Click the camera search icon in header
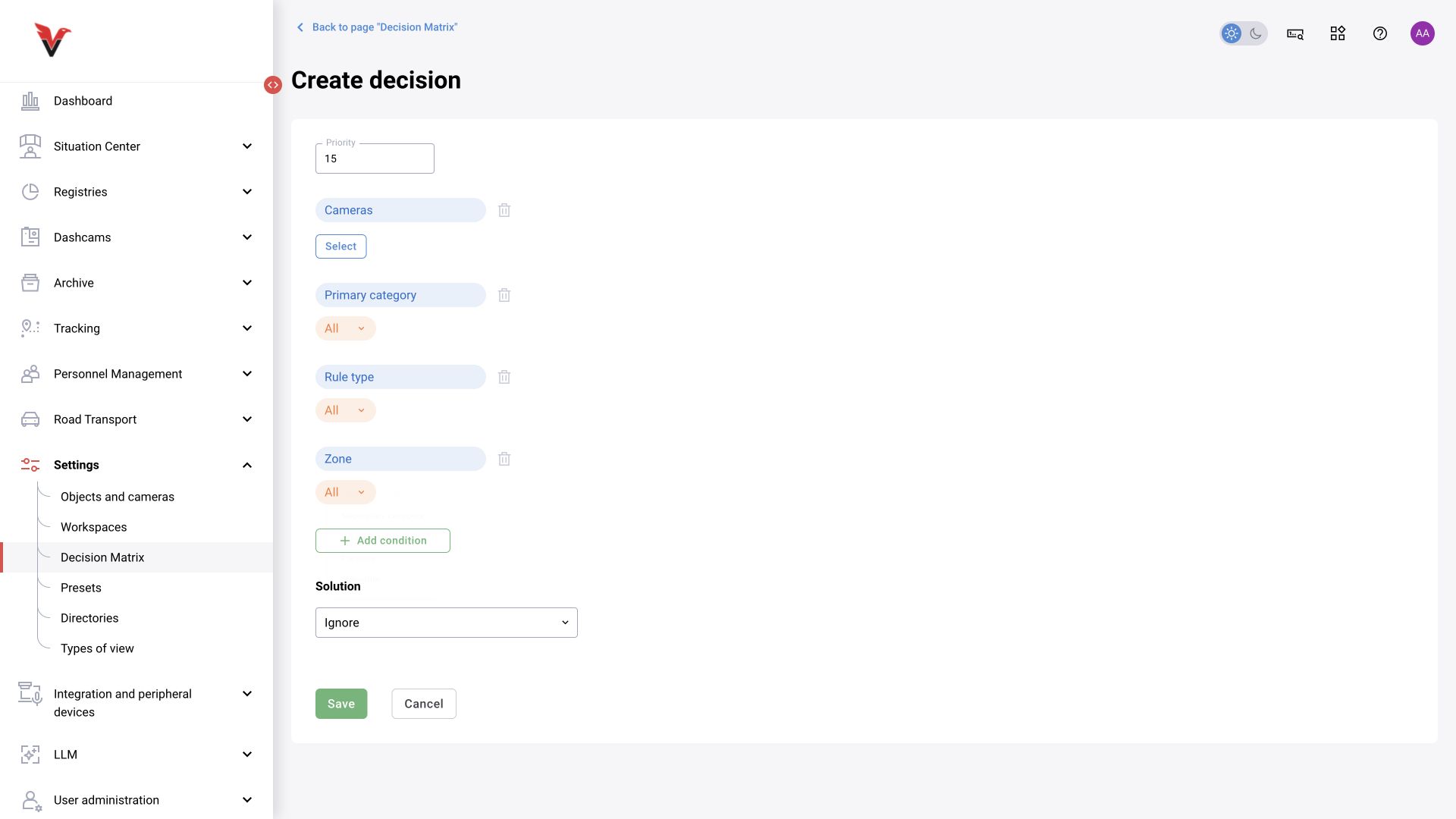Screen dimensions: 1456x819 (x=1295, y=33)
